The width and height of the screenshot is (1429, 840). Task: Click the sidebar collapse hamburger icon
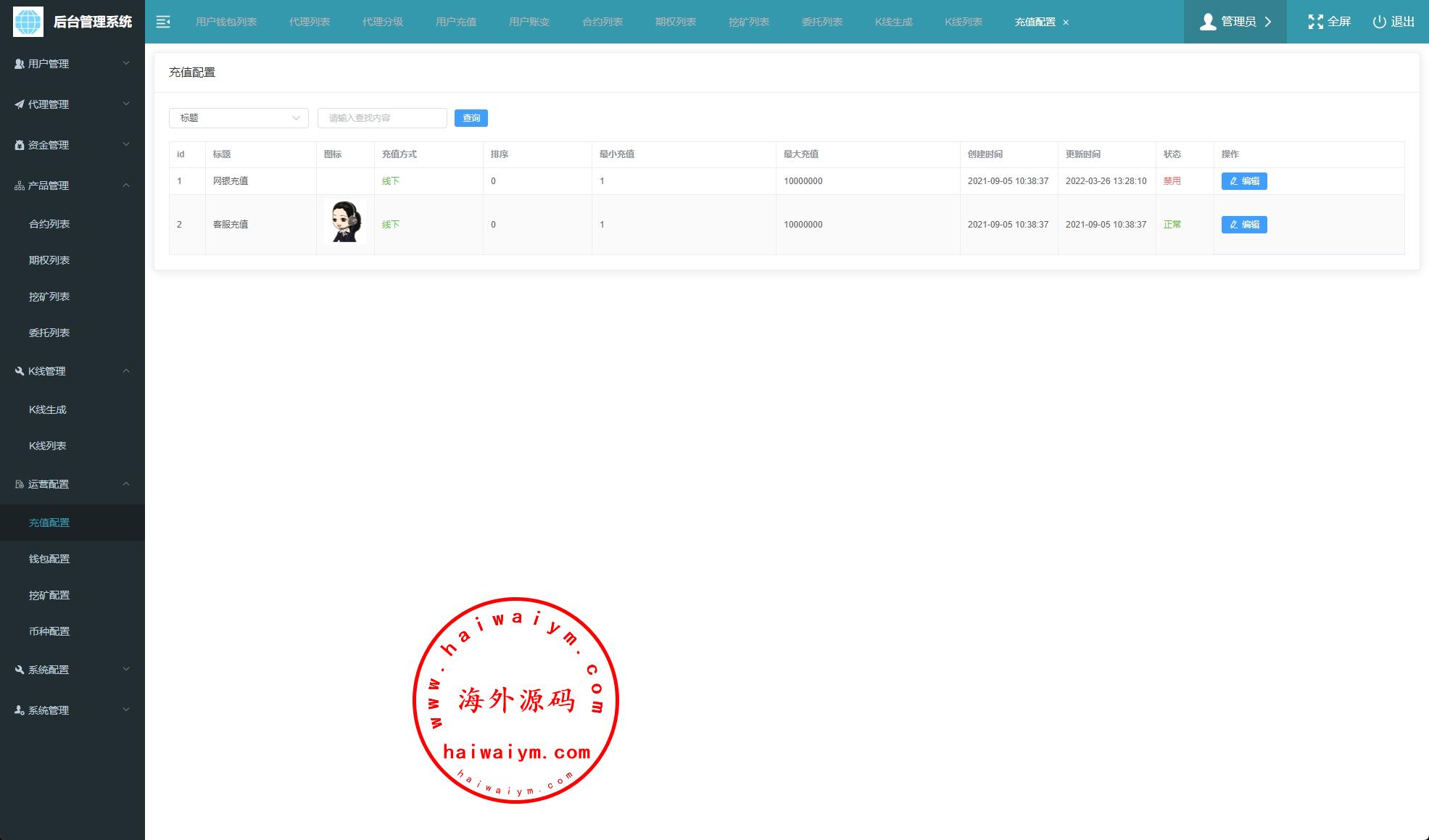click(163, 22)
